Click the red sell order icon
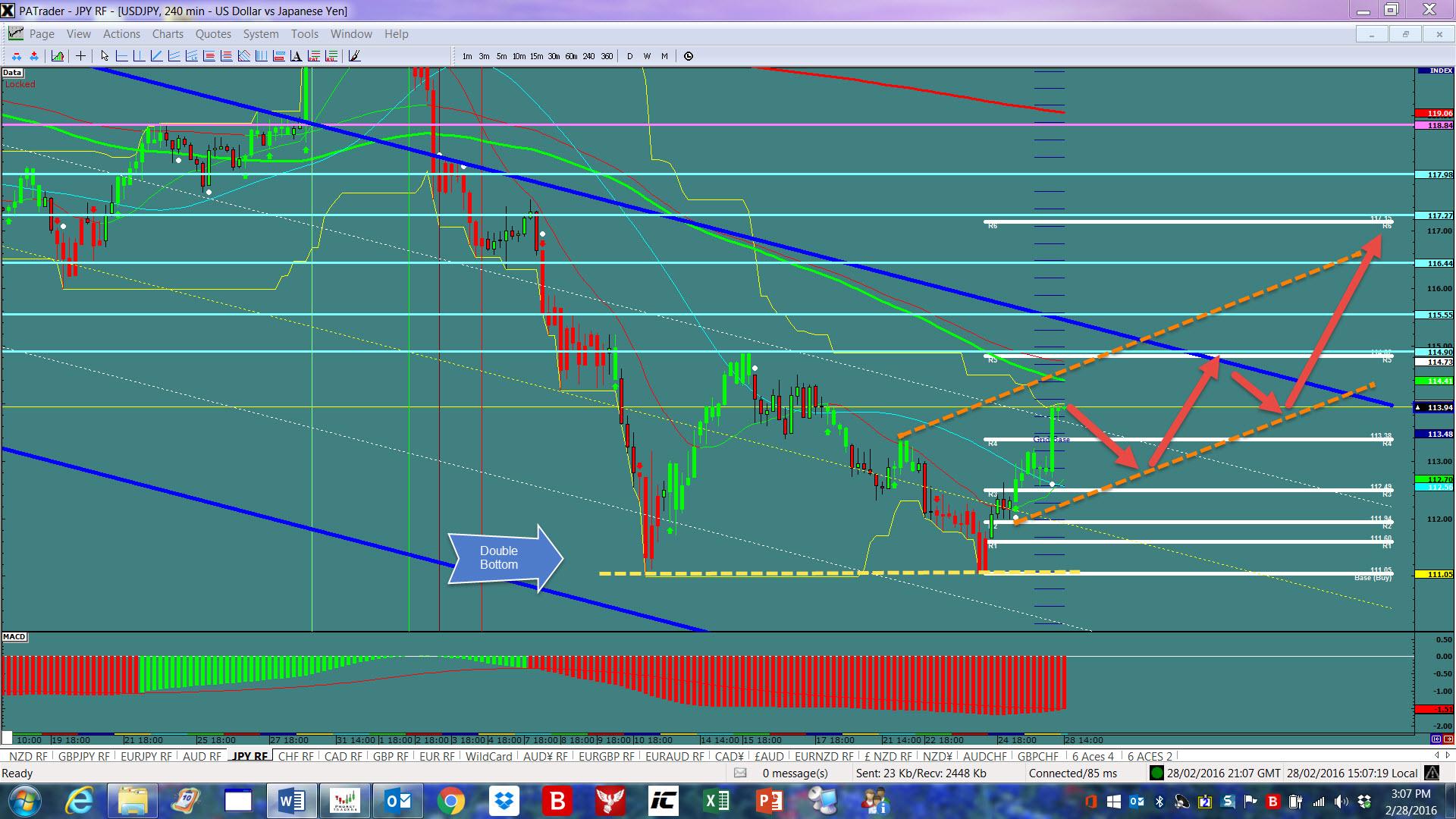 pyautogui.click(x=17, y=56)
